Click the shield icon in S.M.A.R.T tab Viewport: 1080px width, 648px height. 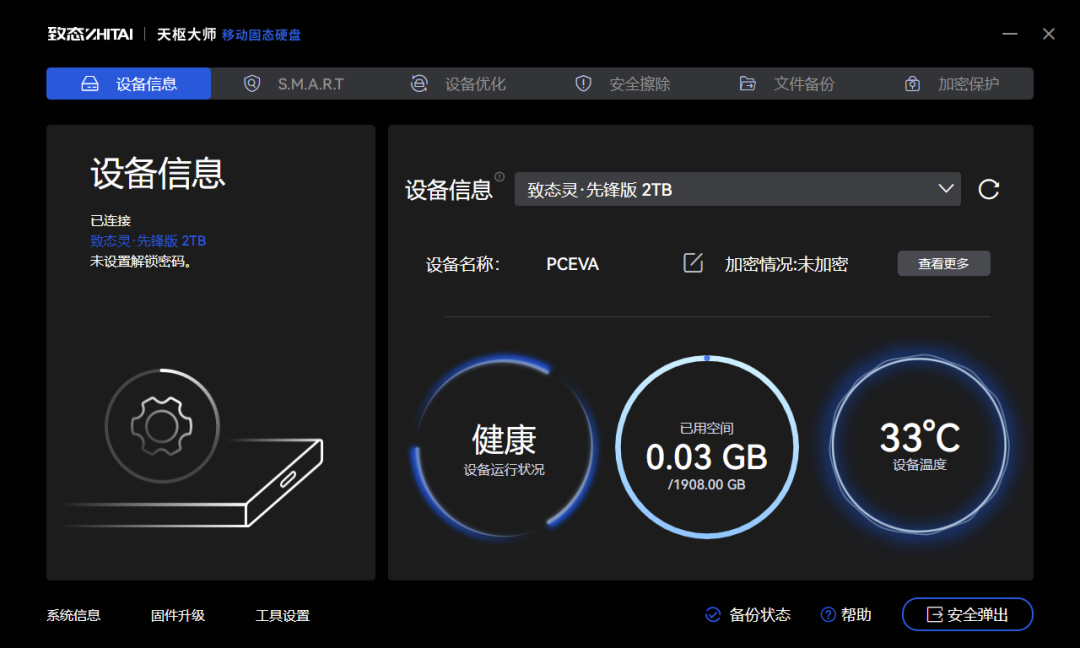tap(252, 84)
